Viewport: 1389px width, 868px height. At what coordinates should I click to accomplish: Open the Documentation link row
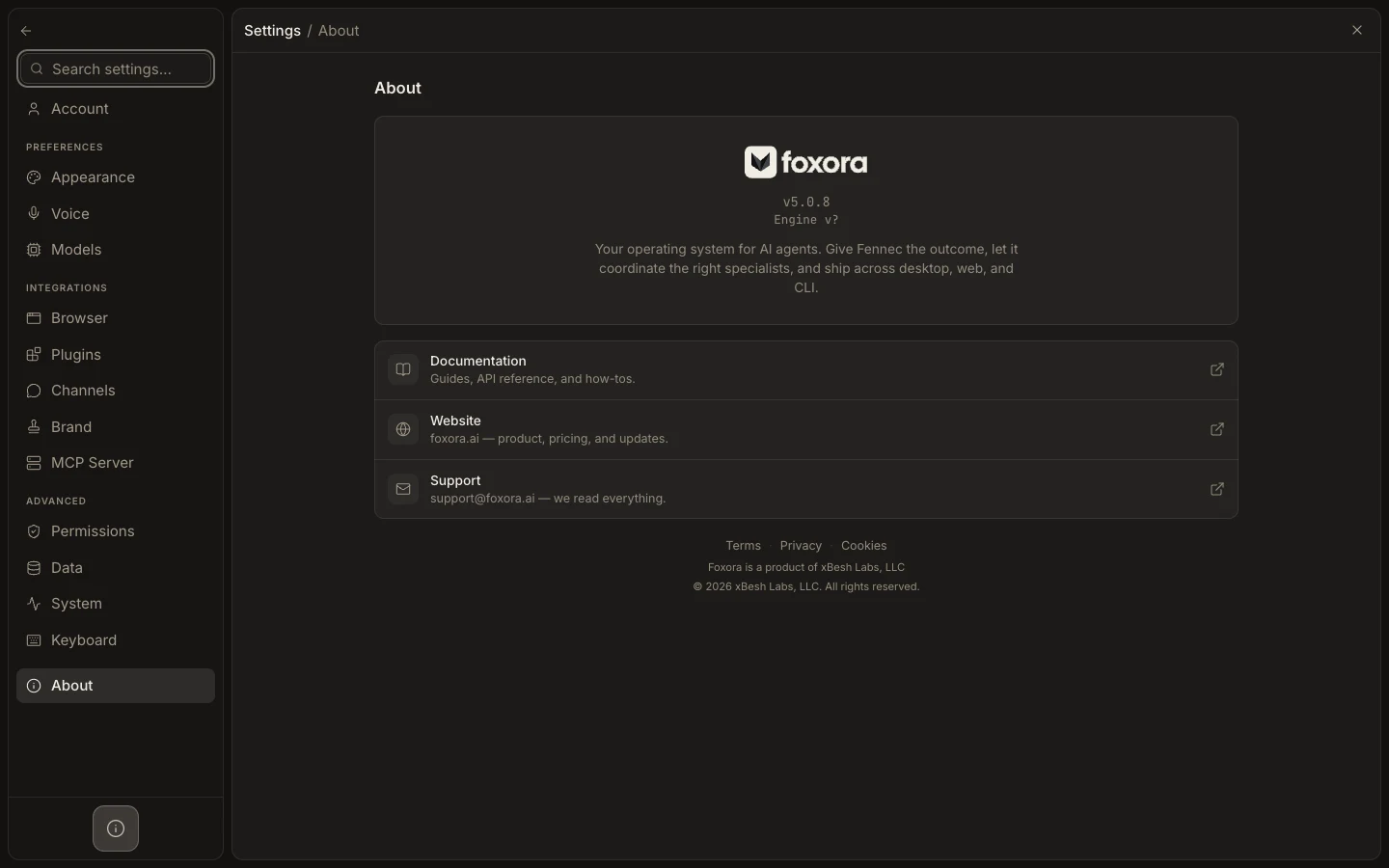point(806,370)
